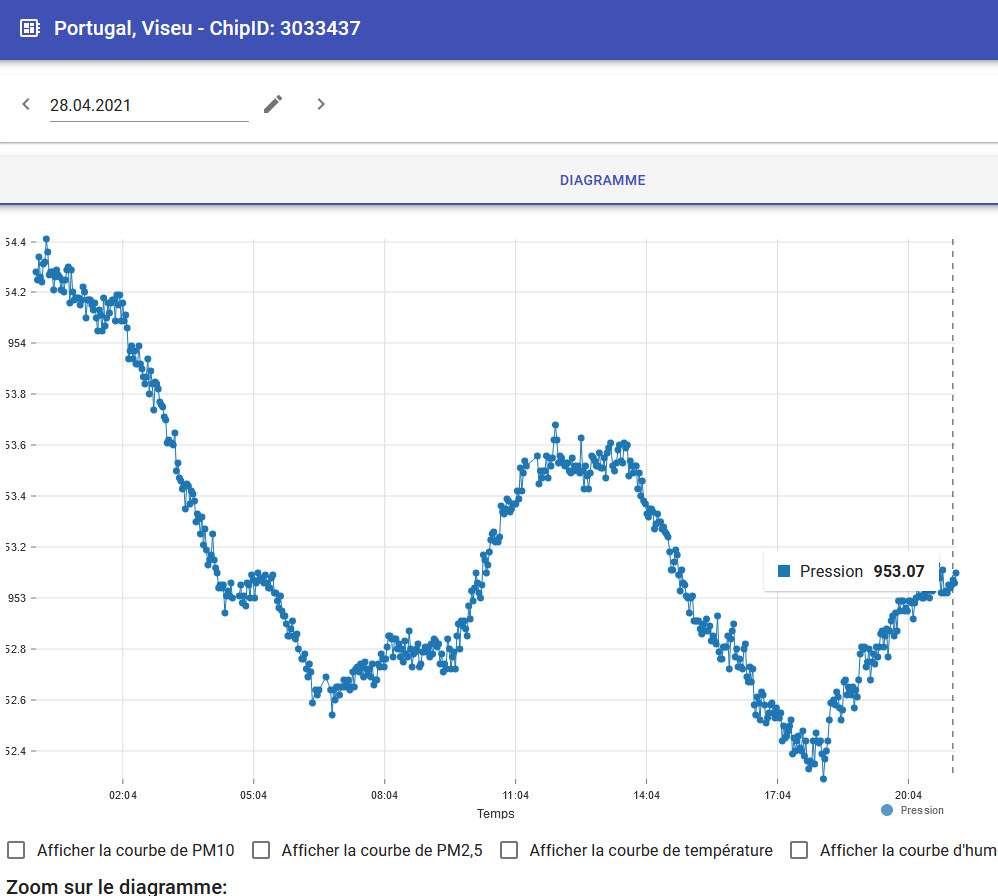Go to next day with right chevron
Screen dimensions: 998x896
(x=321, y=104)
